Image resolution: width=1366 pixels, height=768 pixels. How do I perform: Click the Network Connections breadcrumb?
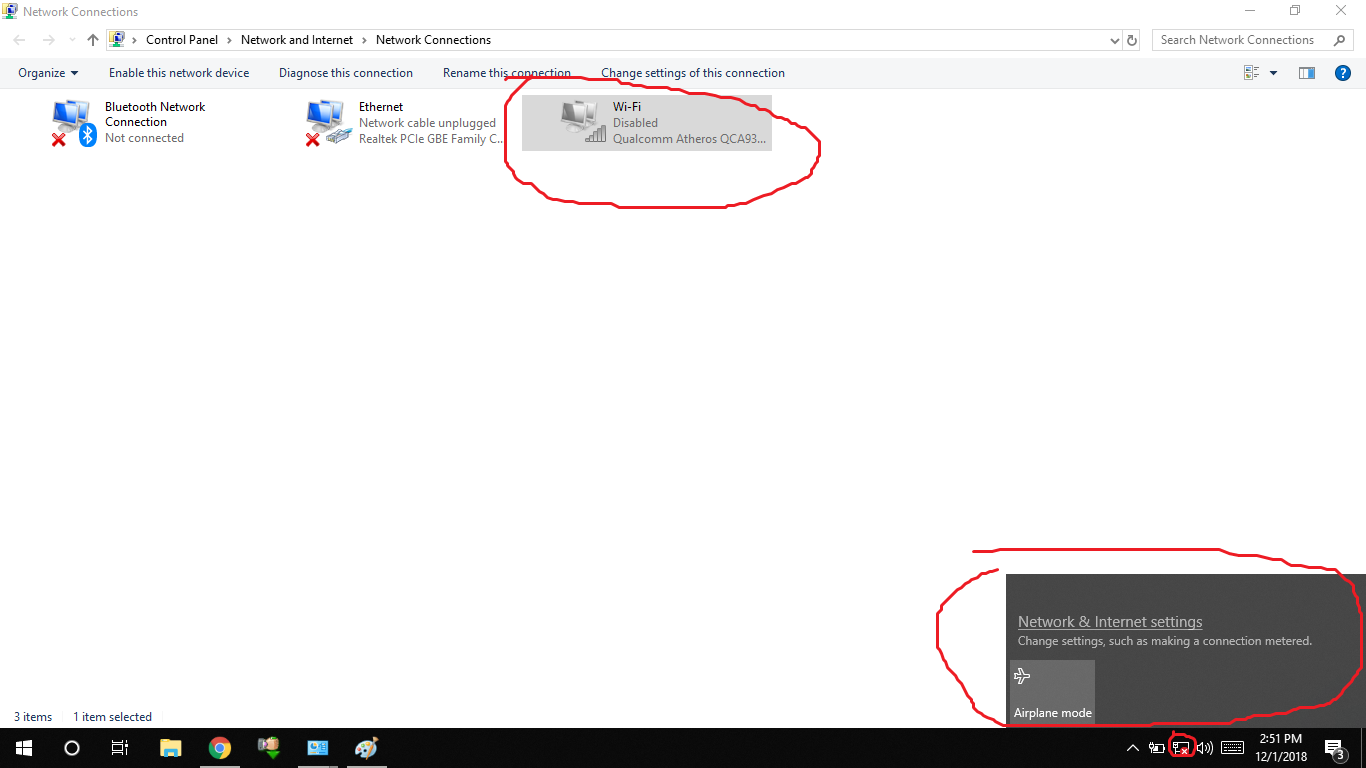click(433, 40)
